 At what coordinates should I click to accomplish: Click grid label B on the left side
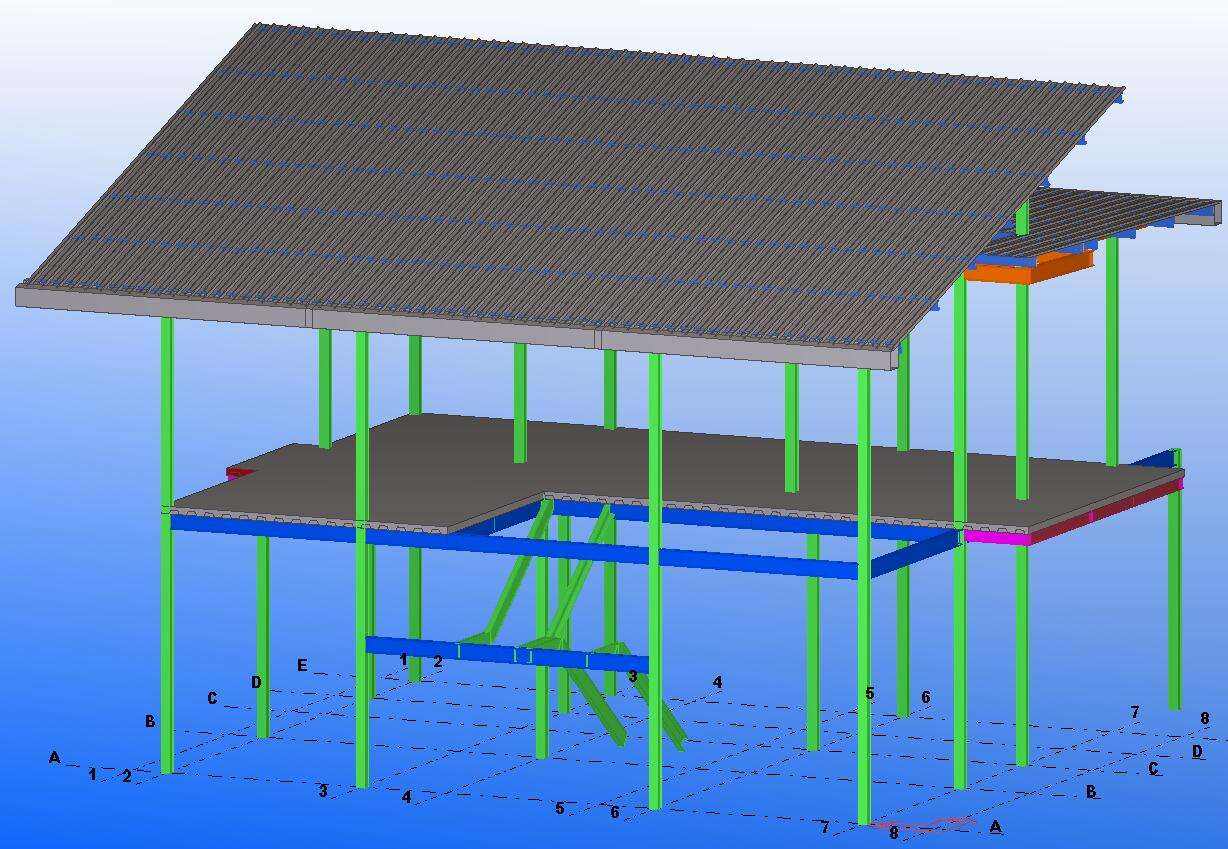(x=150, y=721)
